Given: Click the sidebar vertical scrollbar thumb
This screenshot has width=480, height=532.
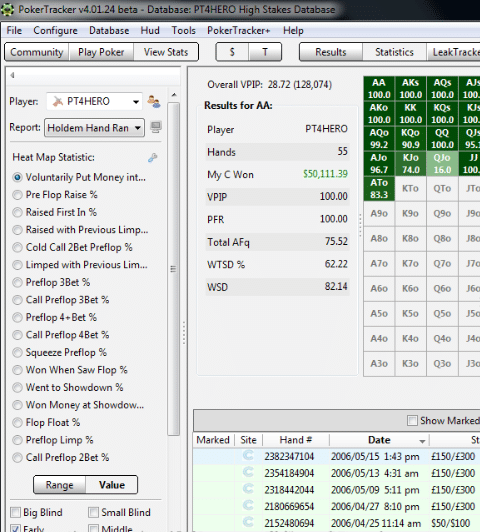Looking at the screenshot, I should point(174,269).
